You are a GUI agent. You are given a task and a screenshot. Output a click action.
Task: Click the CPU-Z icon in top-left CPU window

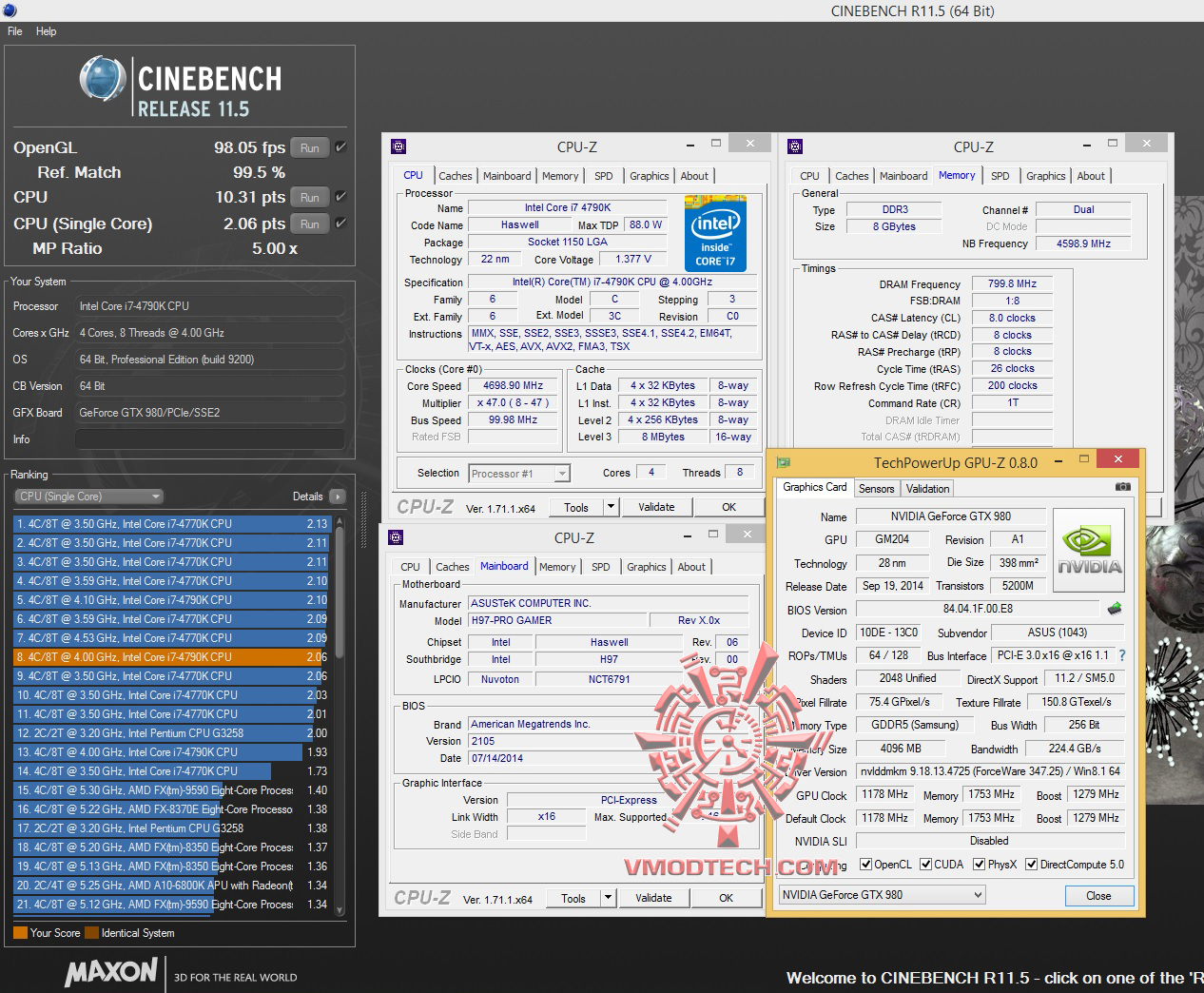[398, 146]
